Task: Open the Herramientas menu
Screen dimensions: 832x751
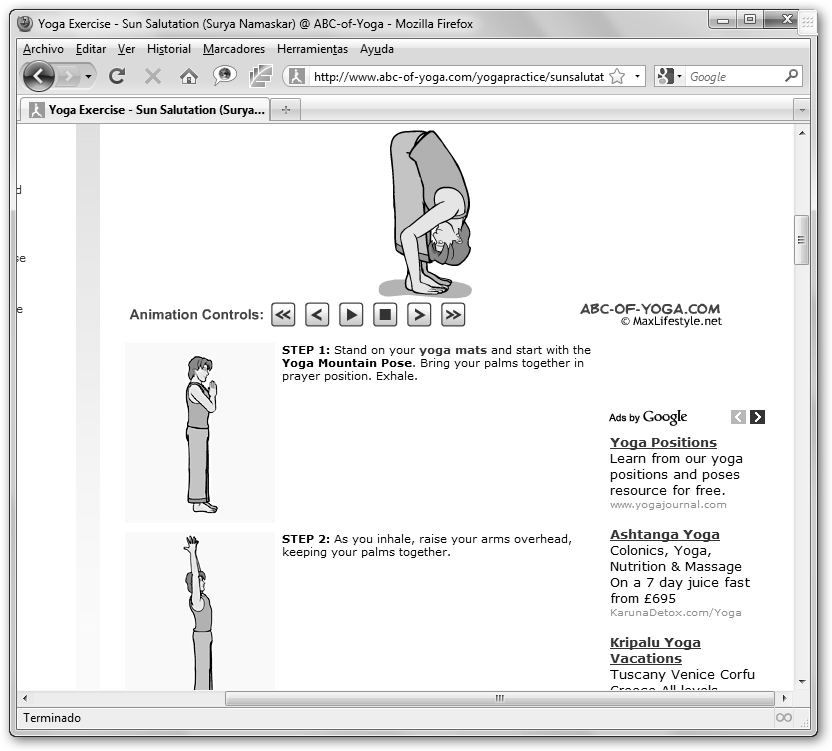Action: tap(312, 49)
